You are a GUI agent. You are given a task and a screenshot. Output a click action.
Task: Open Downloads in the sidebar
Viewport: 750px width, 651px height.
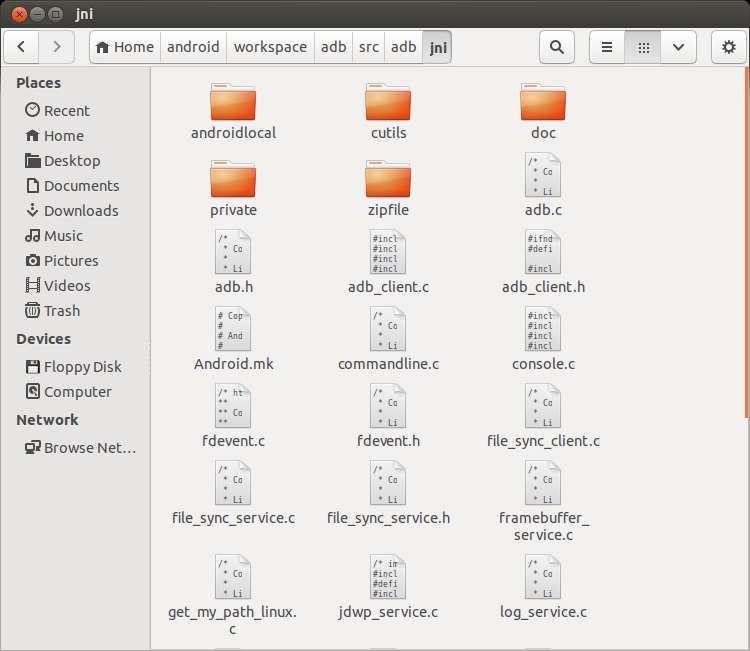[x=72, y=210]
